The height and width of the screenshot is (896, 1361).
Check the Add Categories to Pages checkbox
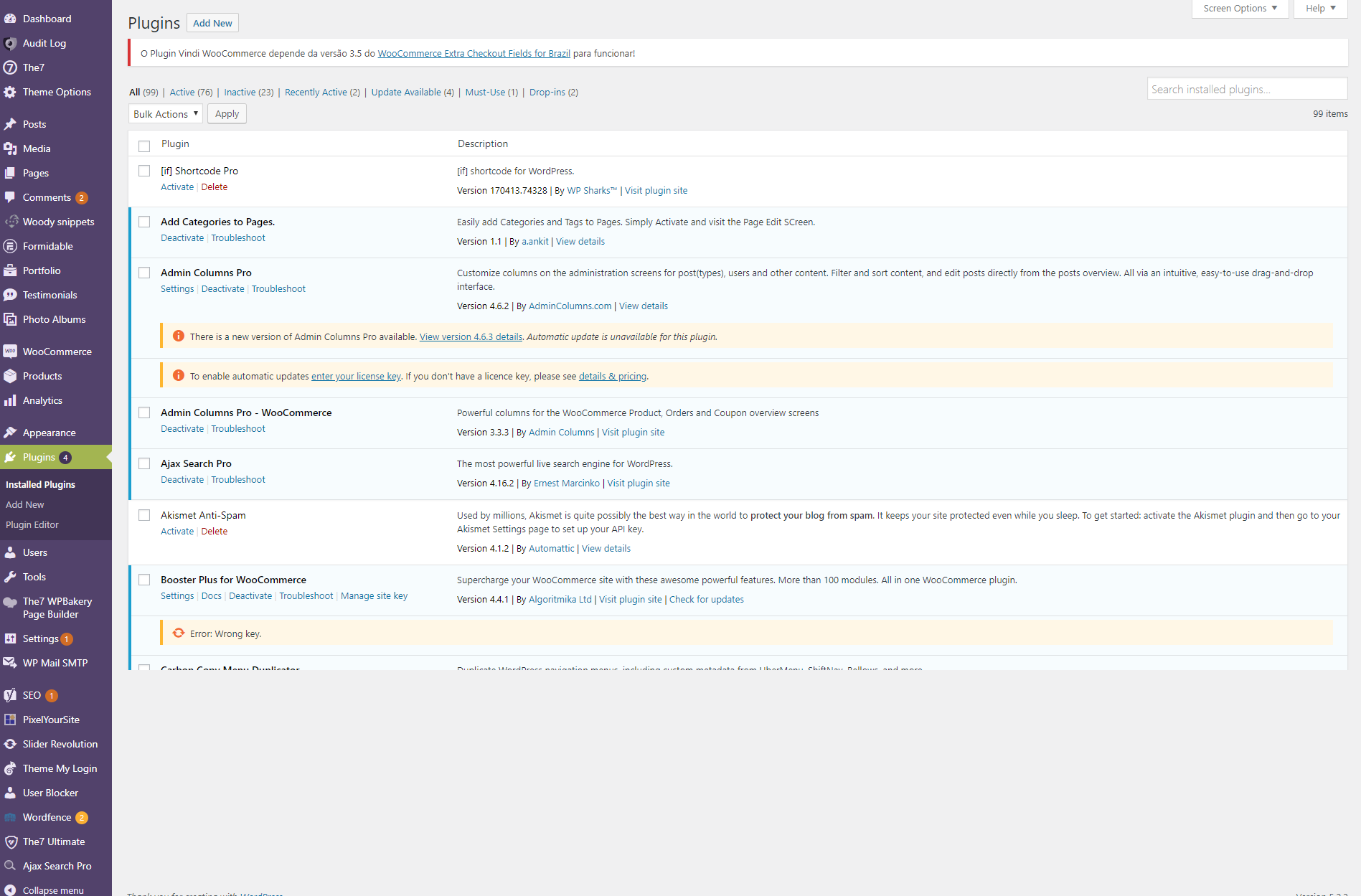(144, 222)
